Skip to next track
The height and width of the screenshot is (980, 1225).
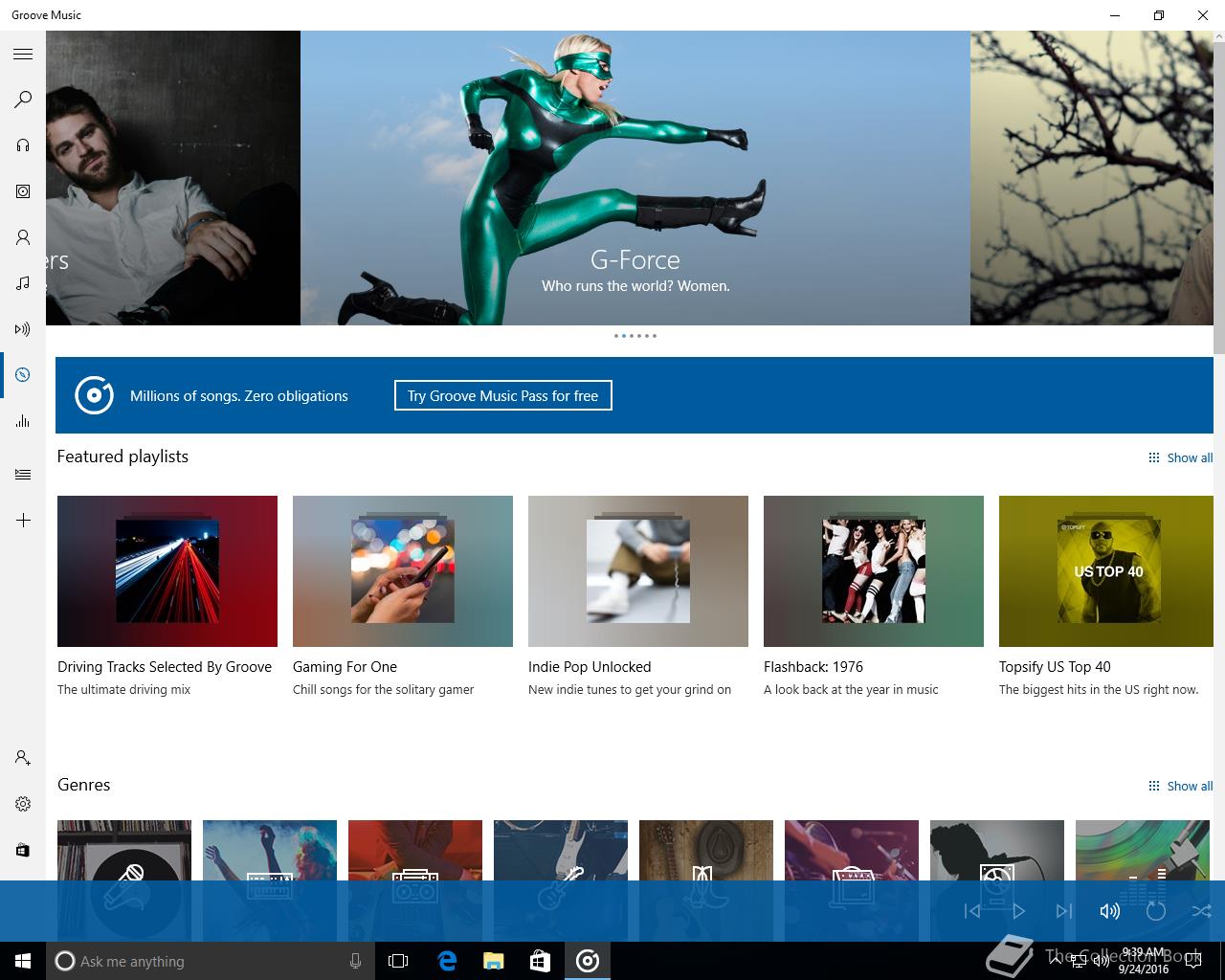click(1064, 911)
